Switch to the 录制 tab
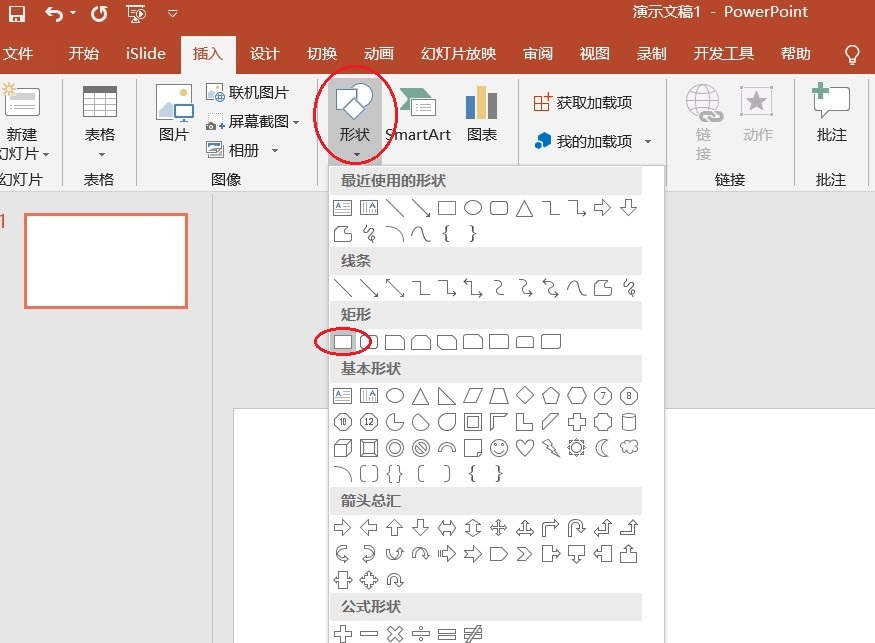 pyautogui.click(x=652, y=54)
